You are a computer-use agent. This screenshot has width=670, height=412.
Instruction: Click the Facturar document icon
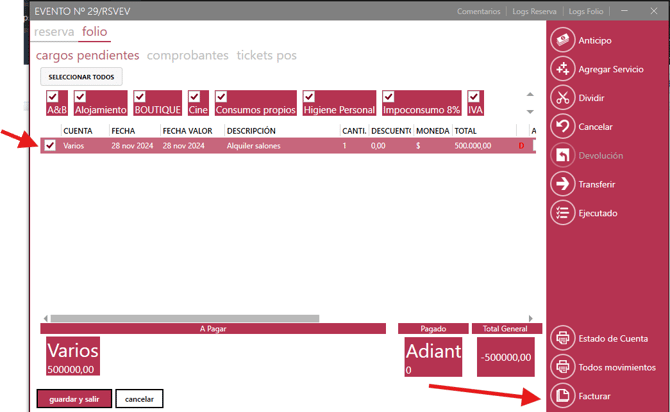click(562, 396)
